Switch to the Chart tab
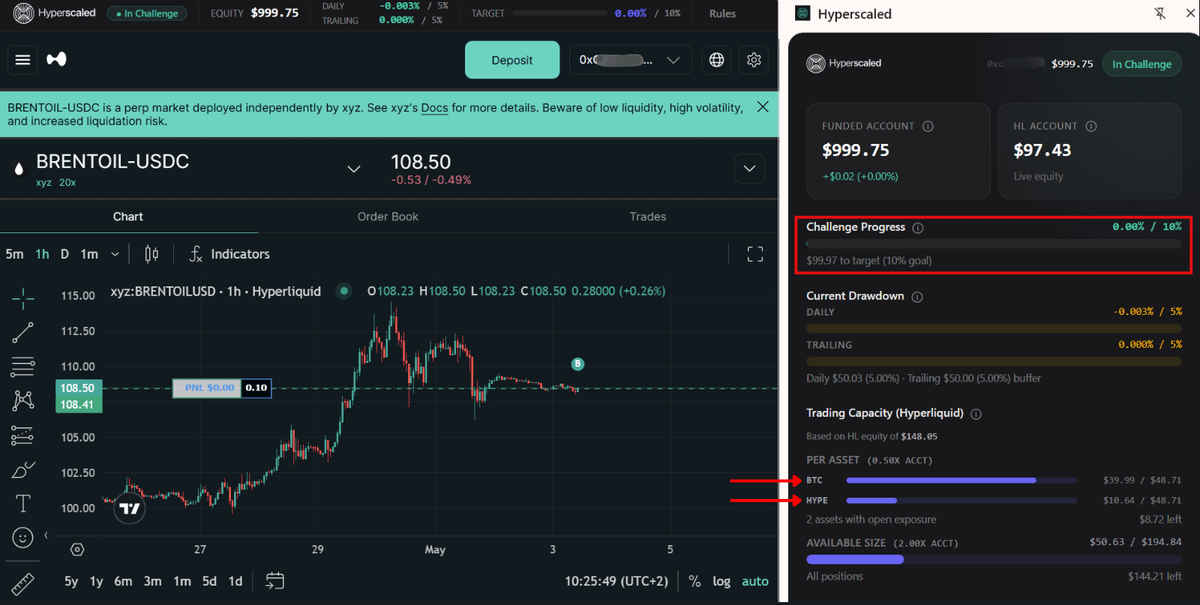 [128, 216]
